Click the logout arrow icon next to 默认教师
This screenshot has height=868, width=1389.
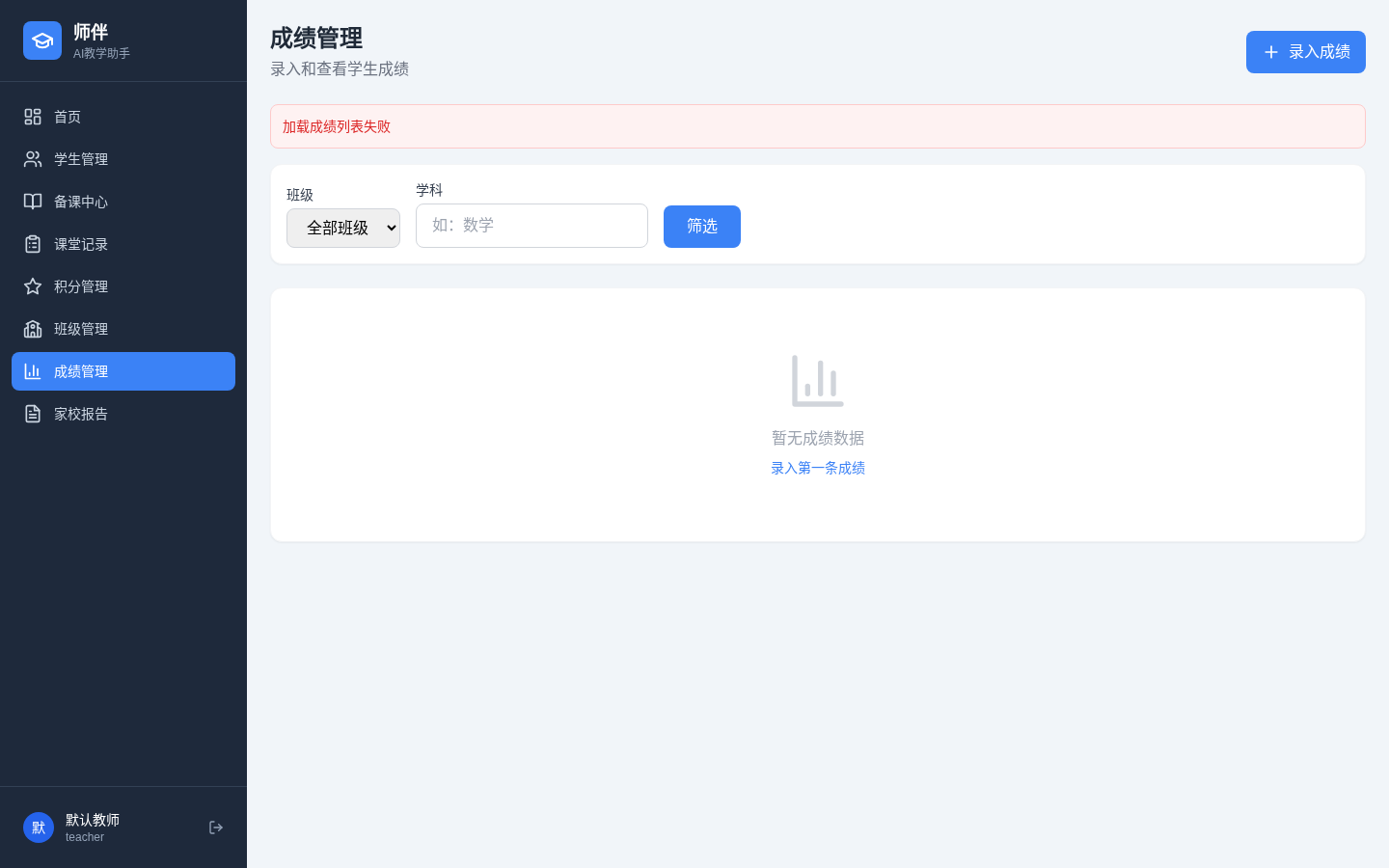point(216,827)
